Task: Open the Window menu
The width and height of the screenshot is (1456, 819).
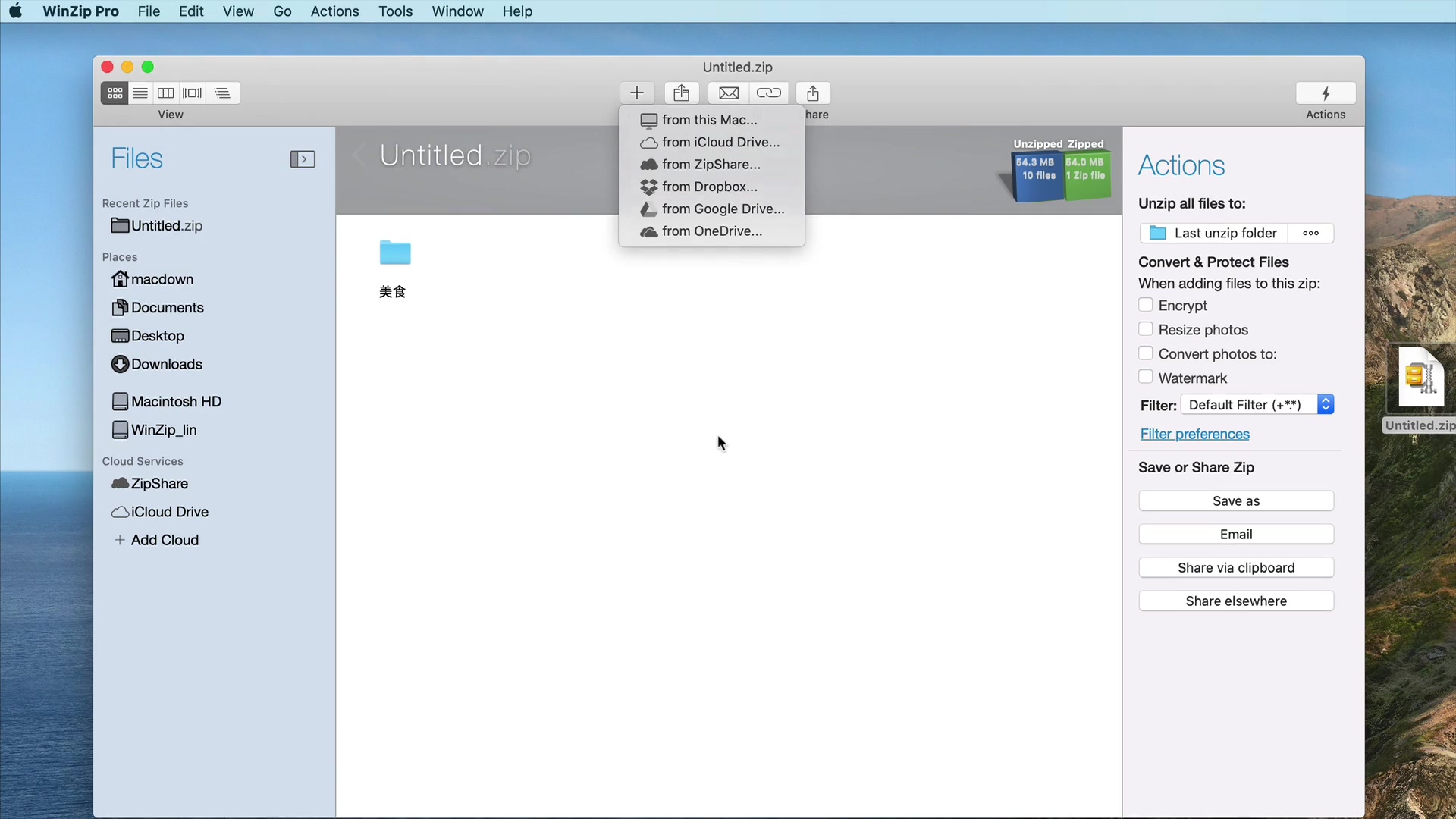Action: [457, 11]
